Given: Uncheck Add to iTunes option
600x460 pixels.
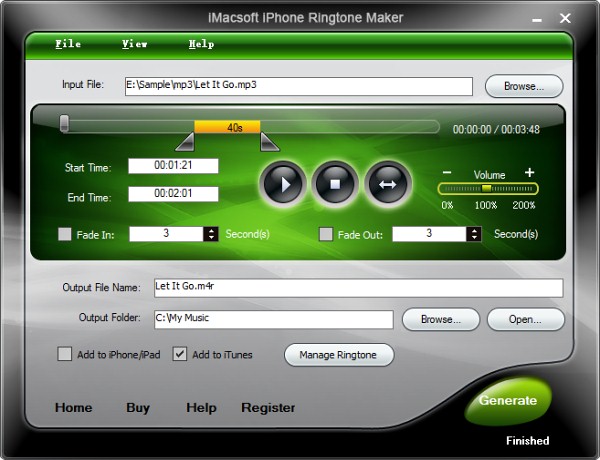Looking at the screenshot, I should [180, 354].
